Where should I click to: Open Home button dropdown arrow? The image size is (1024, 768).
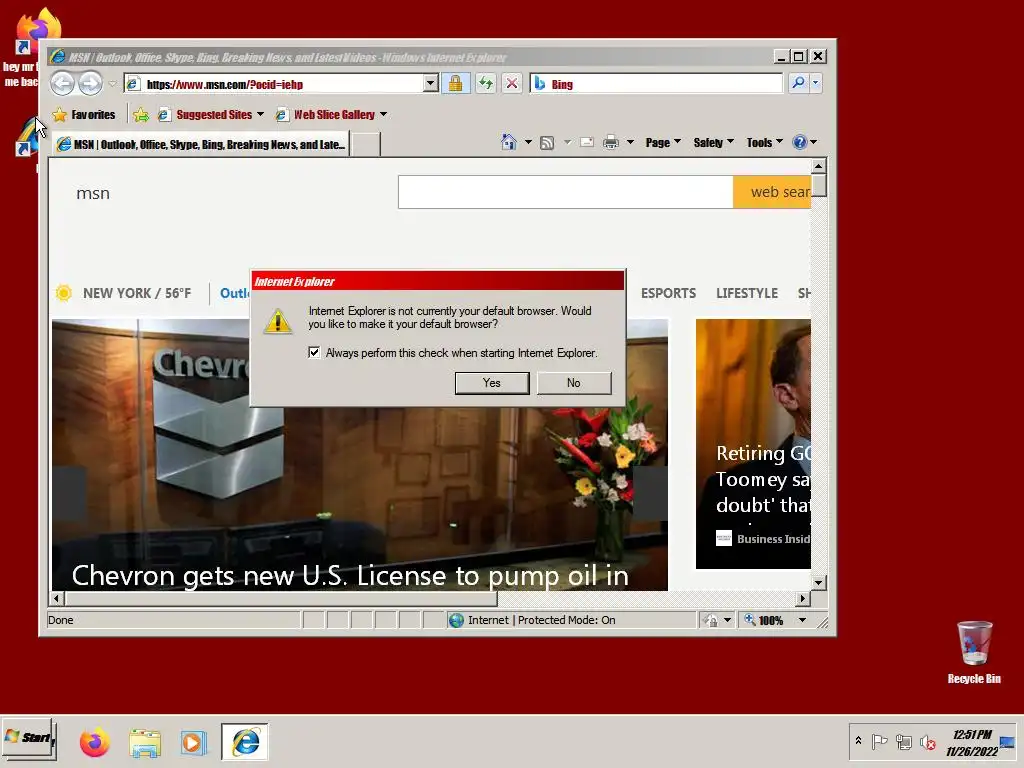(528, 142)
